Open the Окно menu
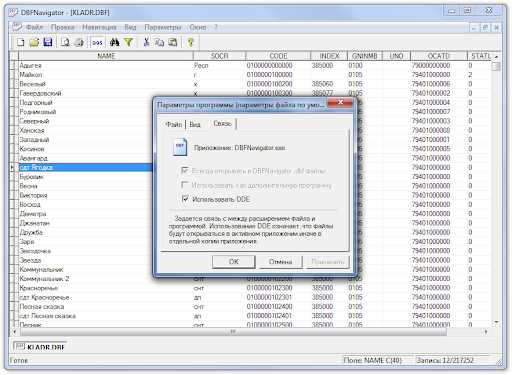Viewport: 512px width, 375px height. point(198,27)
